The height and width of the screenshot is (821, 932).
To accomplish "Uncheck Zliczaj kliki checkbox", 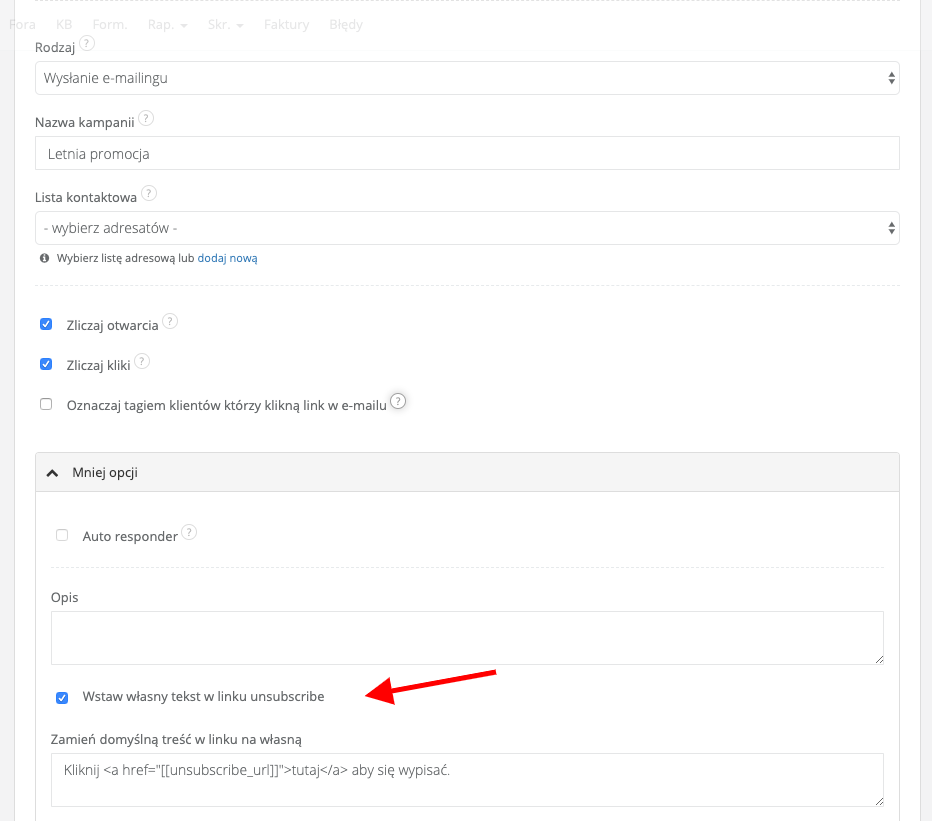I will click(x=46, y=364).
